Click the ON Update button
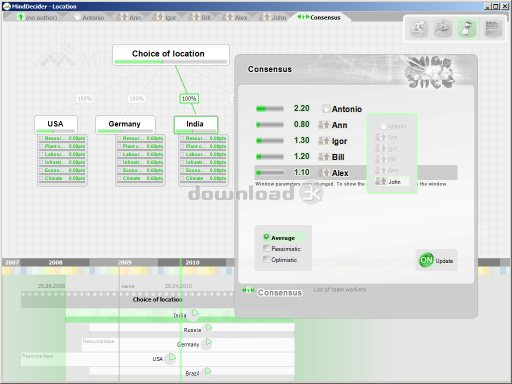The width and height of the screenshot is (512, 384). pyautogui.click(x=436, y=260)
